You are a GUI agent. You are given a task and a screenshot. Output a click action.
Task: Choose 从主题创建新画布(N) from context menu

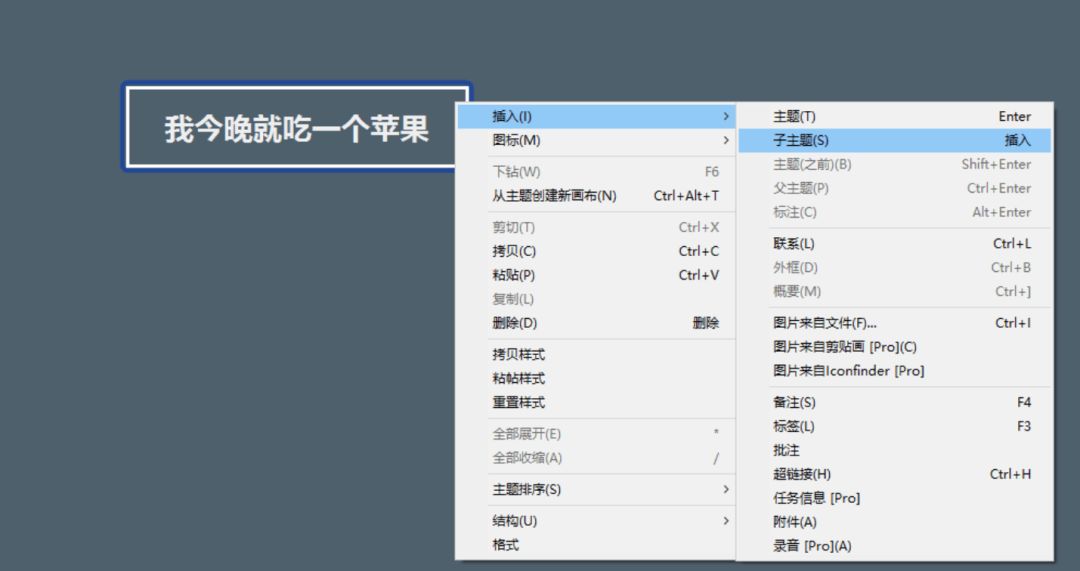click(596, 196)
